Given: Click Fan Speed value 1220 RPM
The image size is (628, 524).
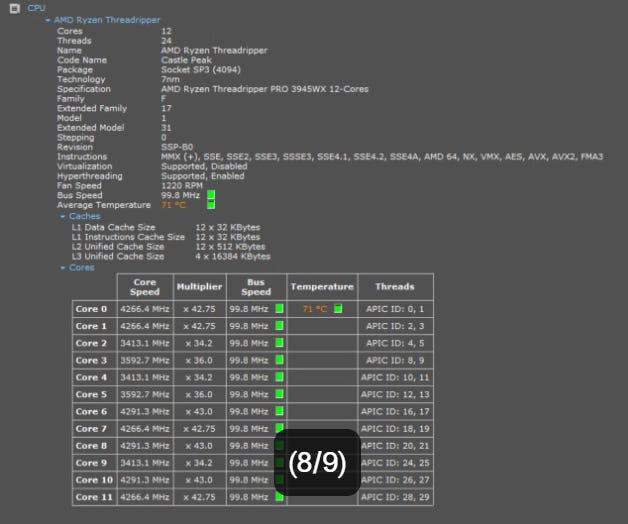Looking at the screenshot, I should click(x=182, y=185).
